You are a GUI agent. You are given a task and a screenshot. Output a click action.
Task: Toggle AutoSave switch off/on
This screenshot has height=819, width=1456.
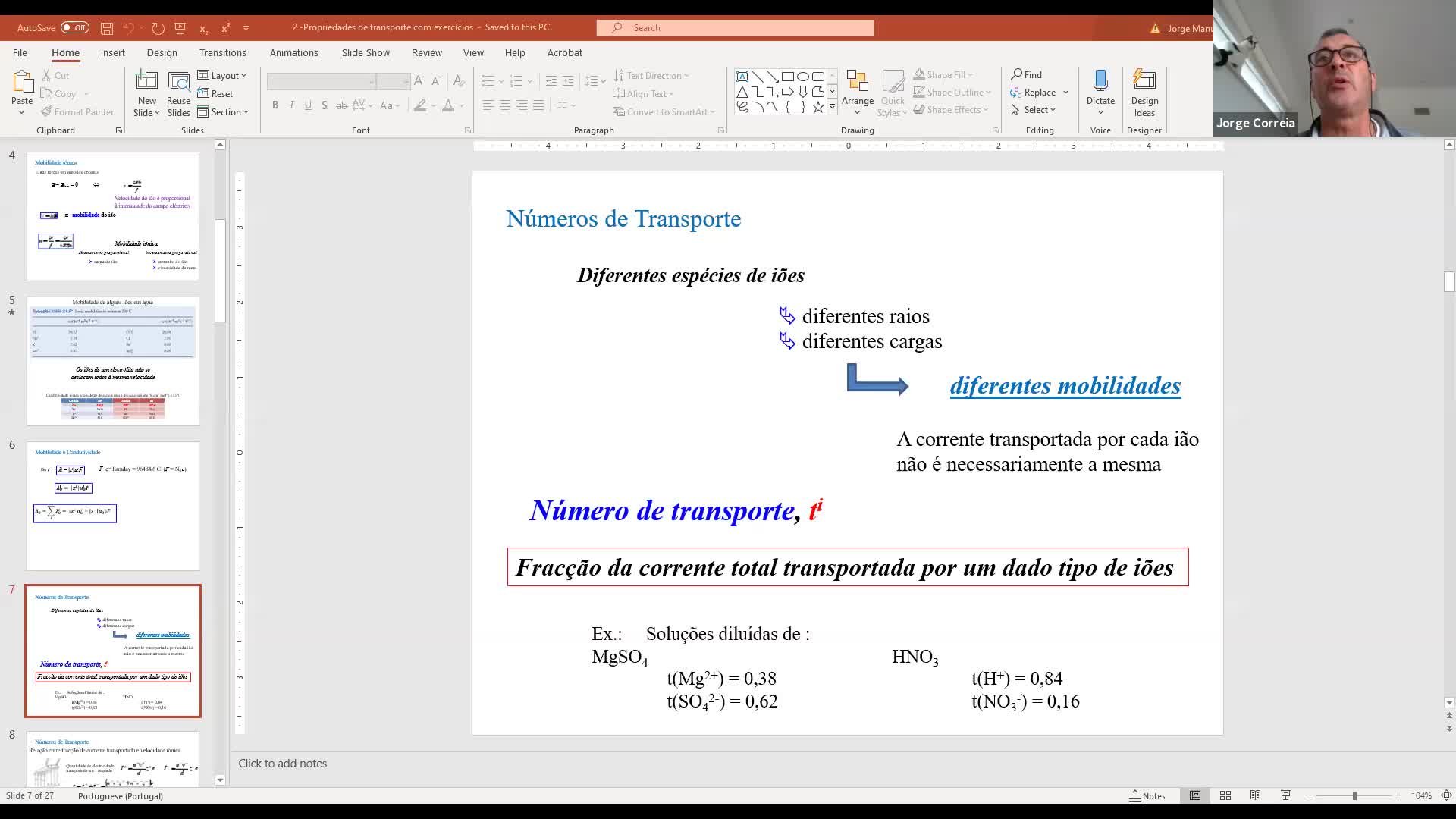pos(74,28)
